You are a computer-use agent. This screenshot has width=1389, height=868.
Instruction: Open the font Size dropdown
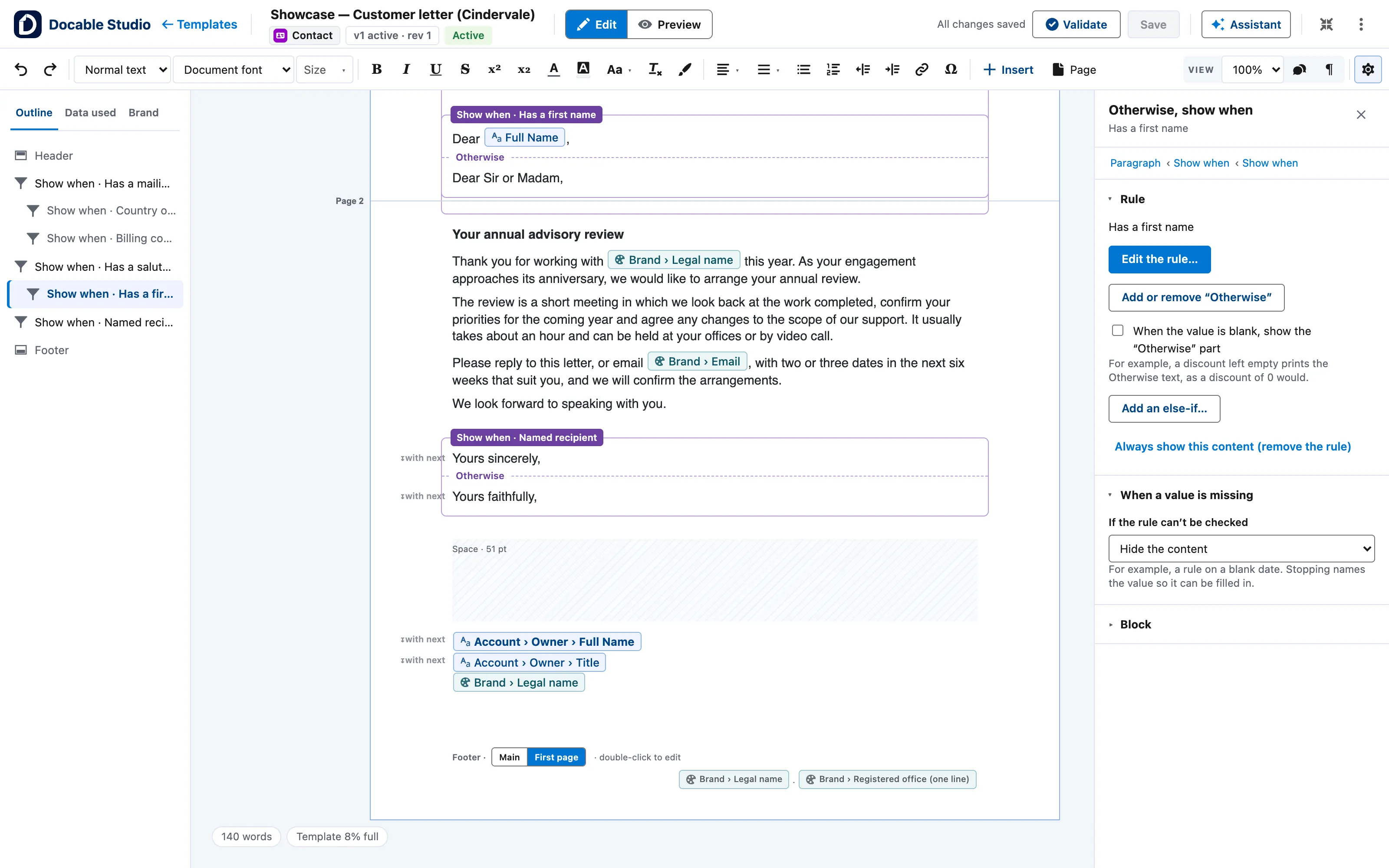point(325,69)
